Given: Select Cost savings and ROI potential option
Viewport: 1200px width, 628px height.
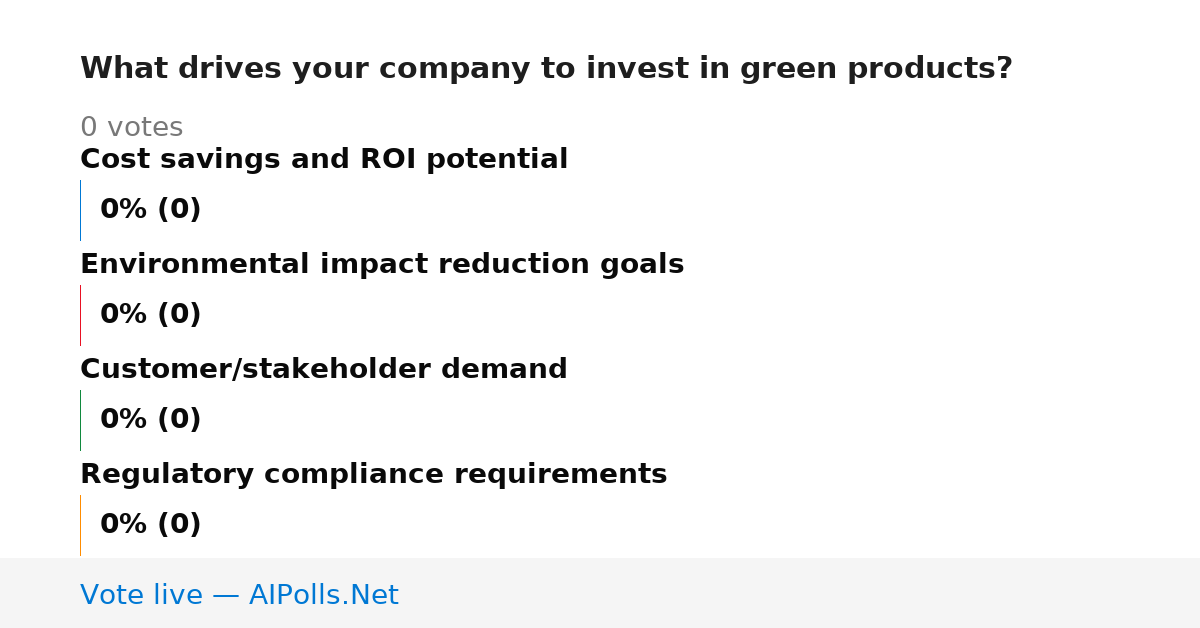Looking at the screenshot, I should click(324, 160).
